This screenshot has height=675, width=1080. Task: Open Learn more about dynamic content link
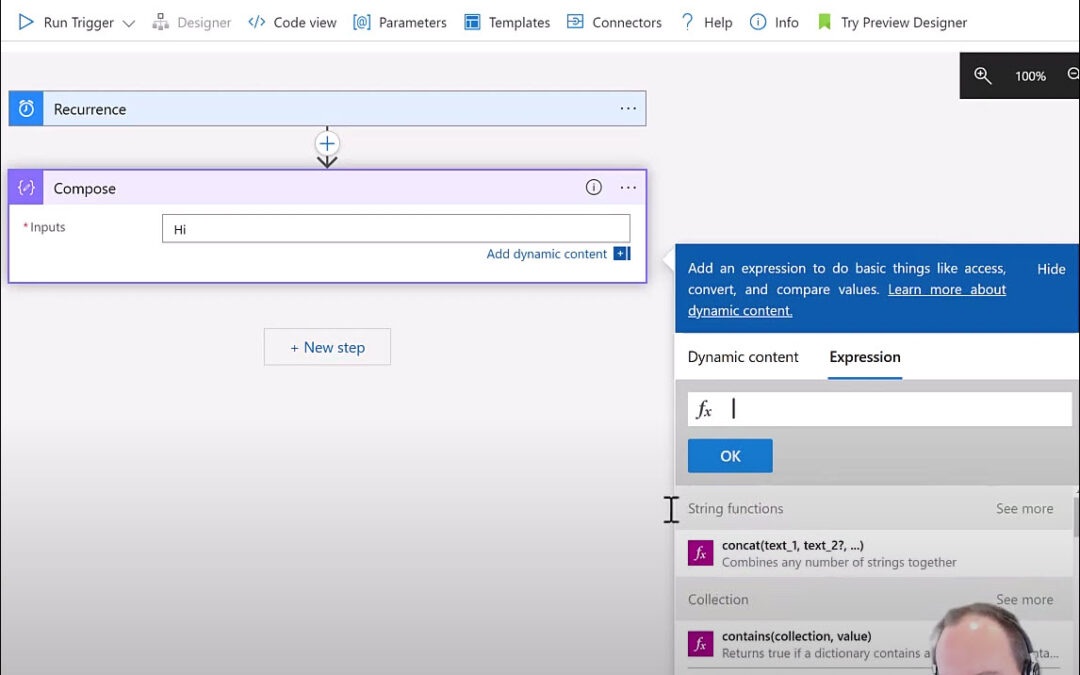pyautogui.click(x=847, y=300)
